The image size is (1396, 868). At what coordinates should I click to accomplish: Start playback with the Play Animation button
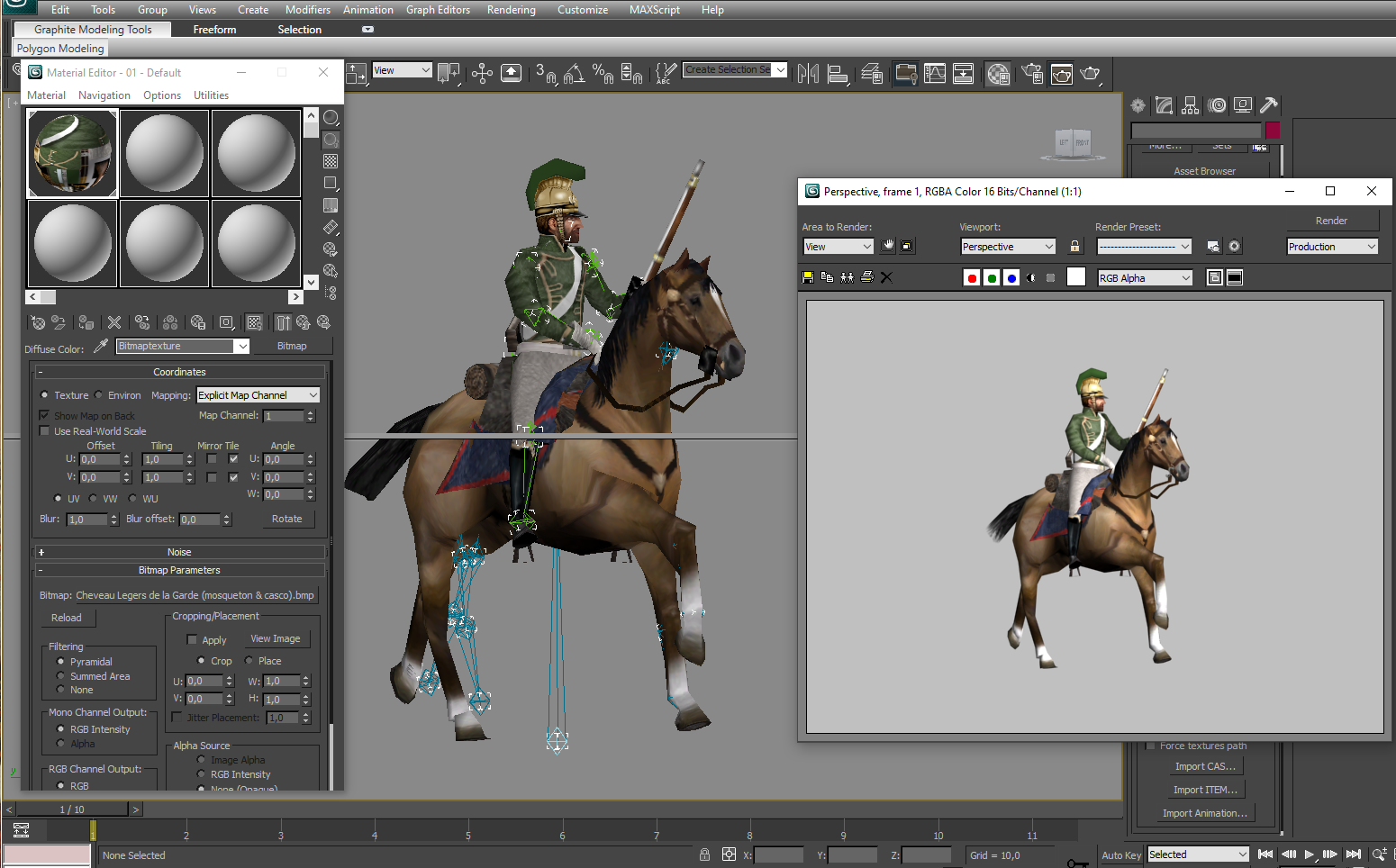click(x=1310, y=854)
